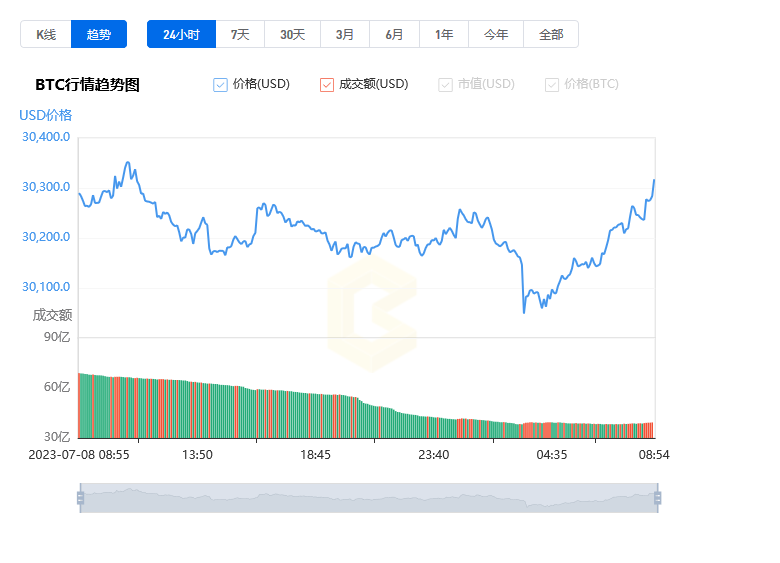Enable the 价格(BTC) series checkbox
Image resolution: width=780 pixels, height=563 pixels.
tap(552, 85)
